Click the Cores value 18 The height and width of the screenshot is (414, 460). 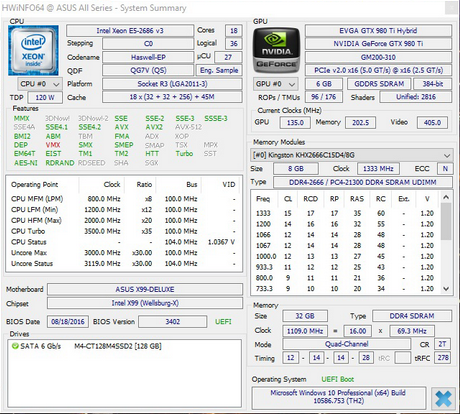[234, 31]
